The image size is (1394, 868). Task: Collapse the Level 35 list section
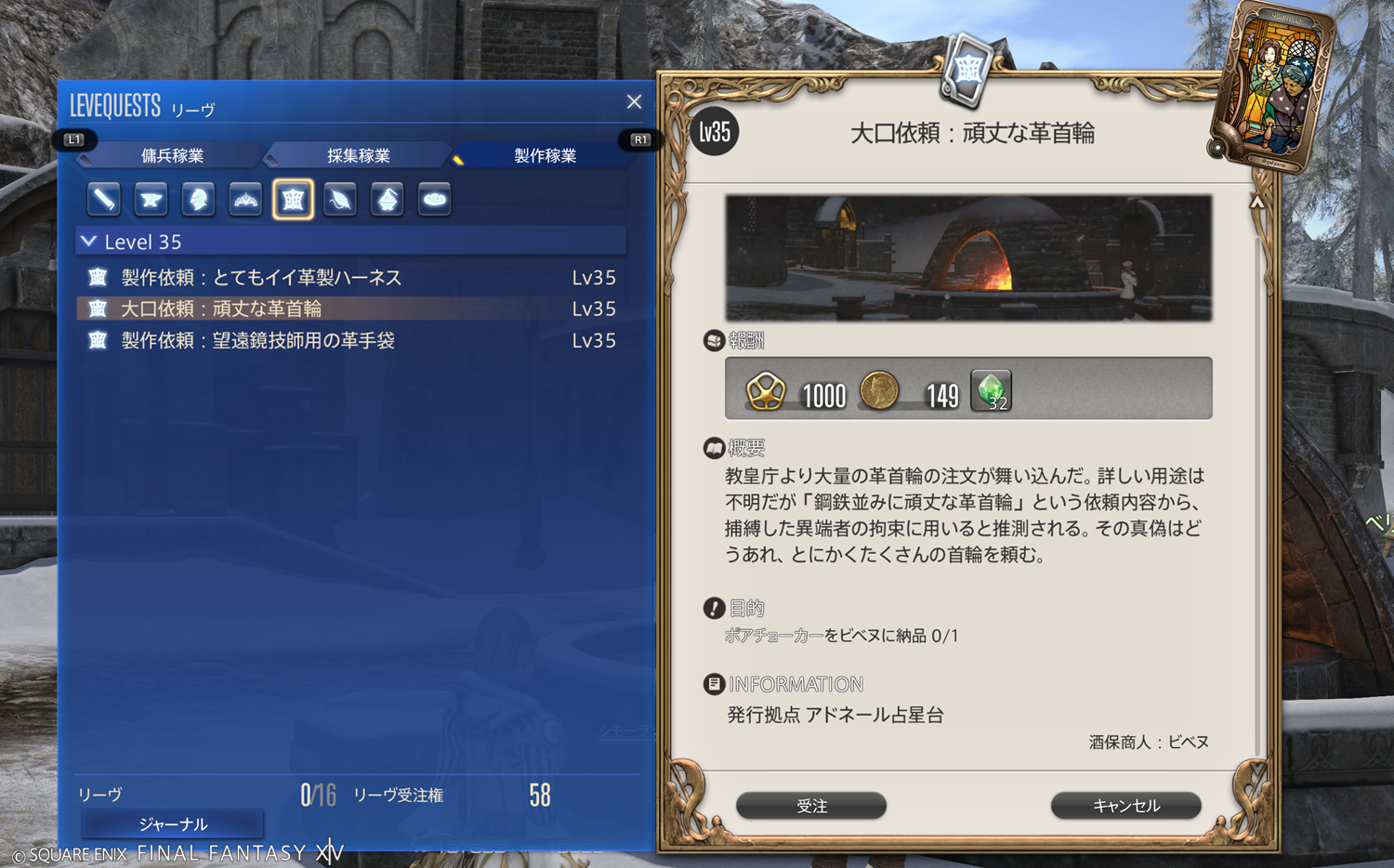coord(89,242)
